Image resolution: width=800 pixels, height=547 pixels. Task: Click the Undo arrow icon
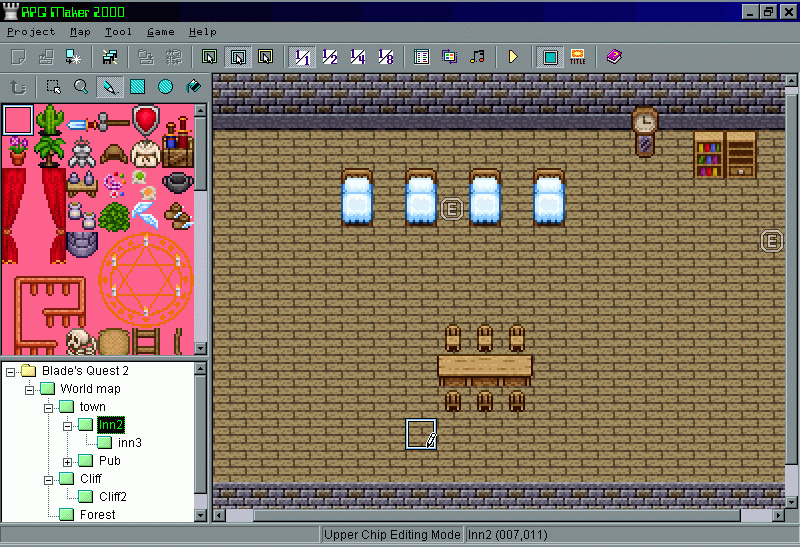[x=18, y=87]
